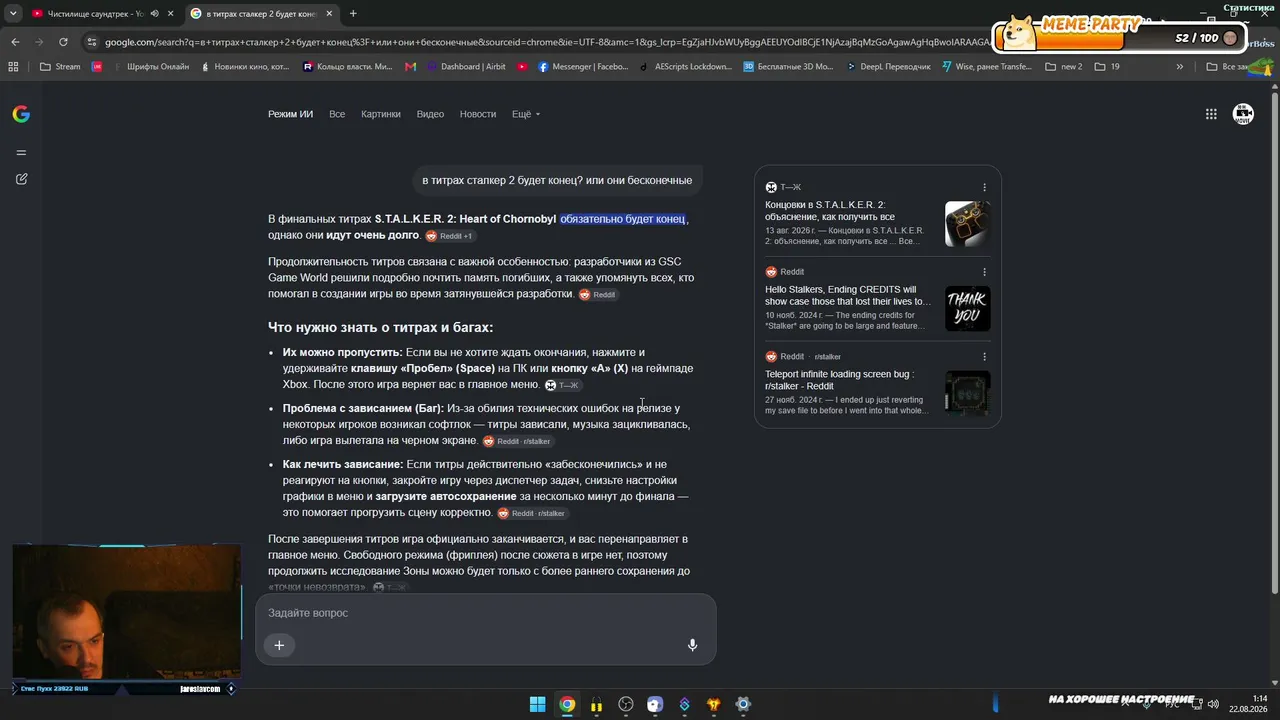Open the 'Бесплатные 3D Мо...' bookmark

tap(787, 67)
